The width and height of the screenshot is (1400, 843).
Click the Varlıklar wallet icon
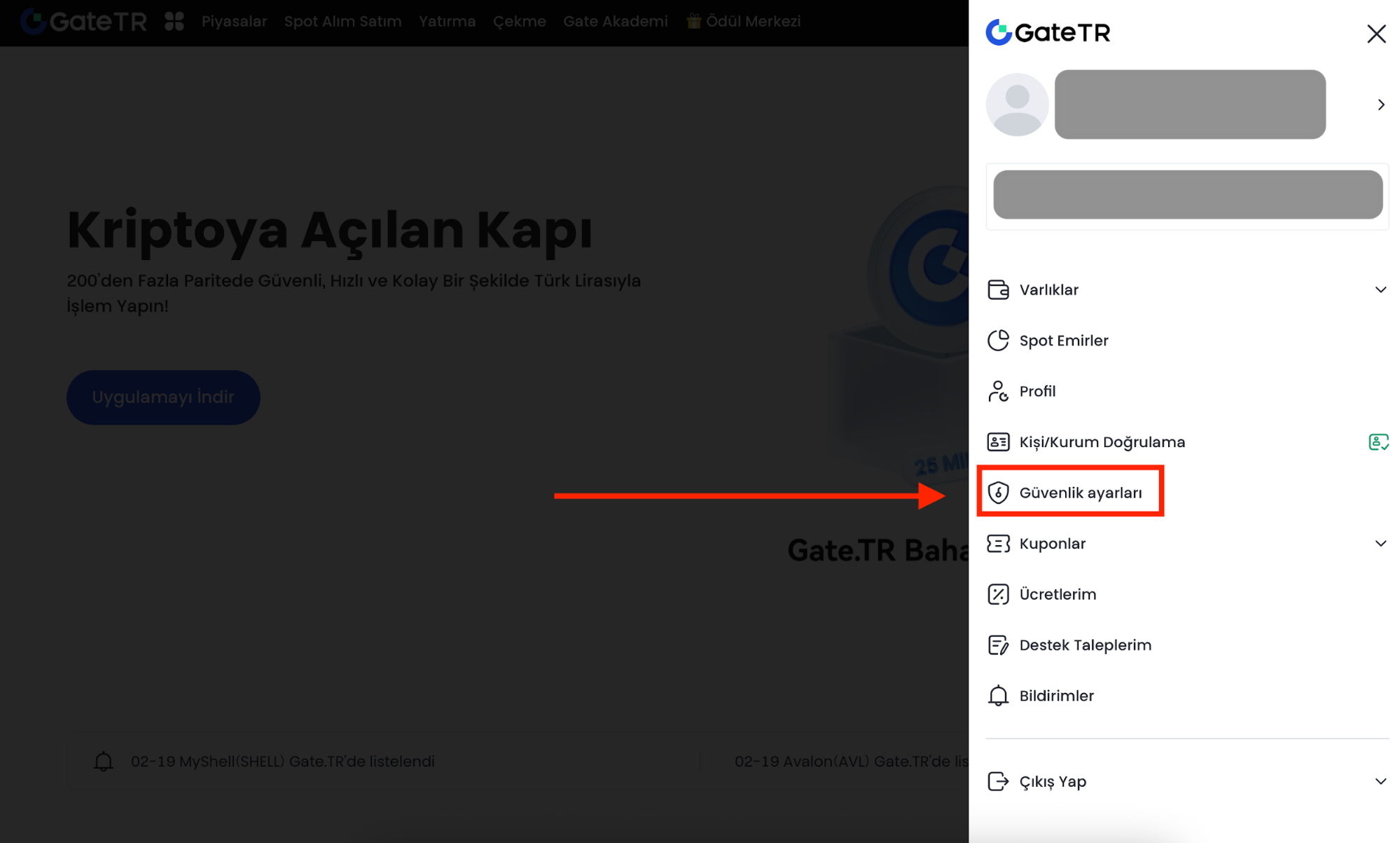click(x=998, y=289)
